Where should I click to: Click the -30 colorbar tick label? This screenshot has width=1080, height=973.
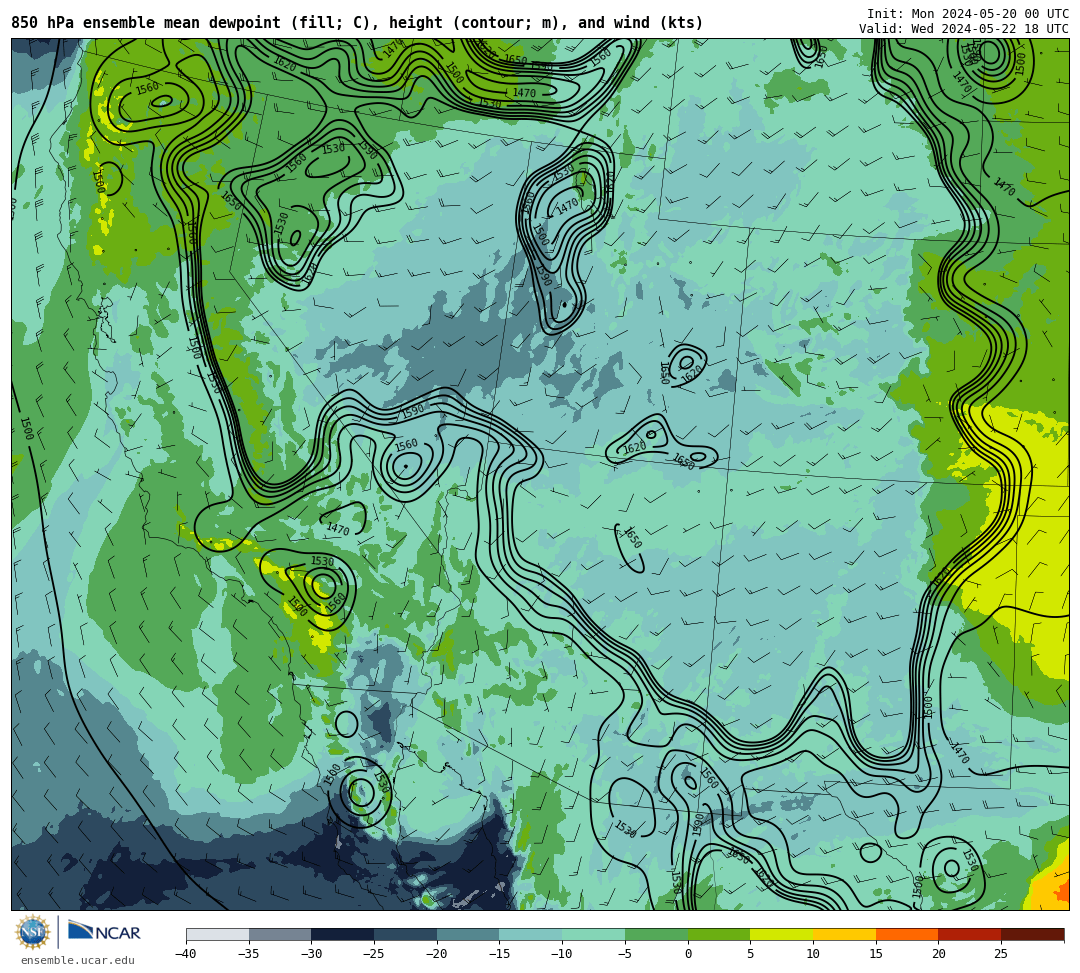[x=311, y=954]
